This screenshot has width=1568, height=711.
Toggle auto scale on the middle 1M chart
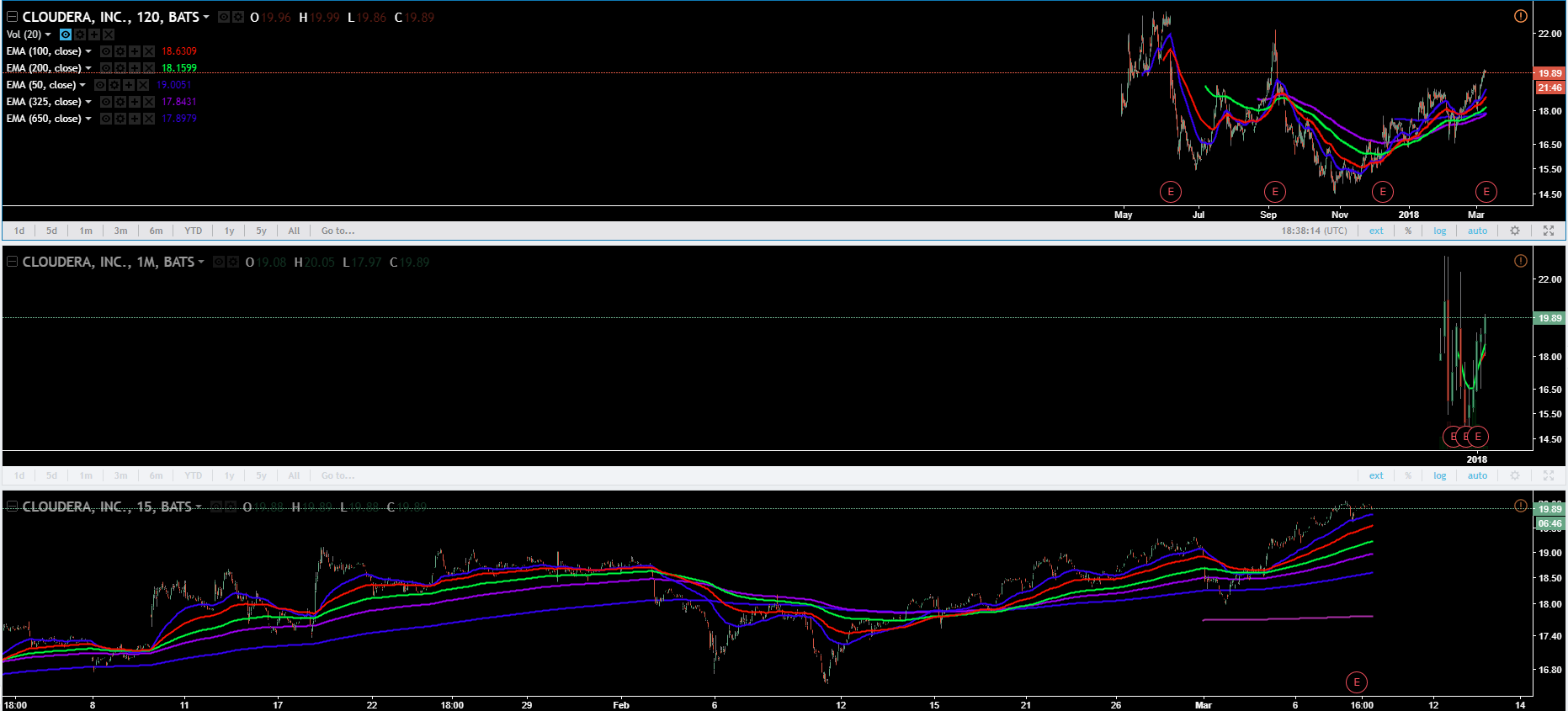click(x=1478, y=475)
